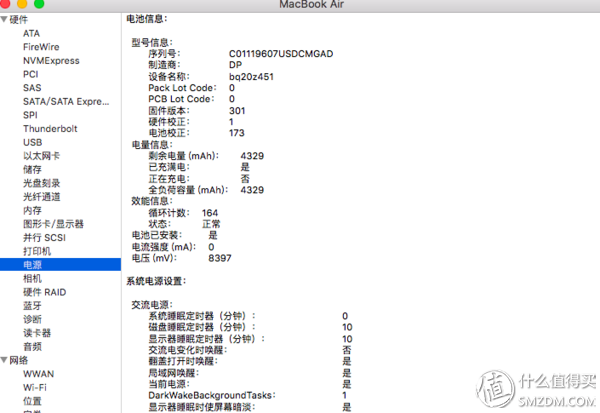Click the voltage value 8397

point(220,258)
